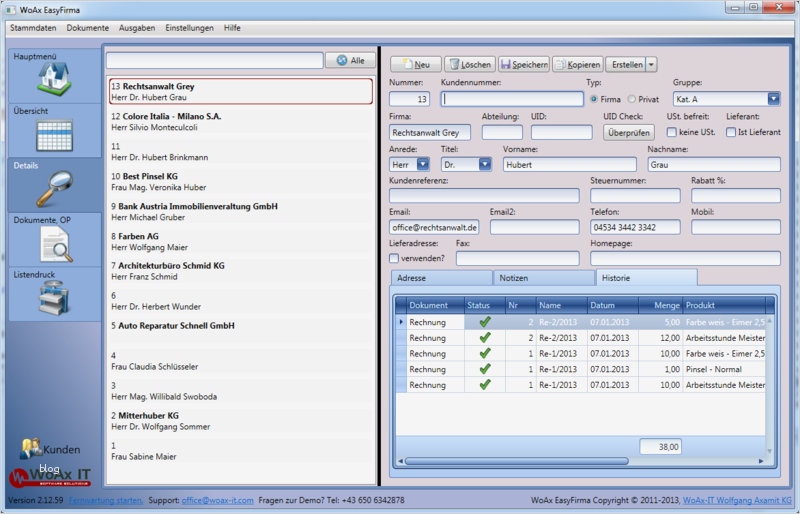Viewport: 800px width, 514px height.
Task: Click the Pinsel - Normal product cell
Action: 724,369
